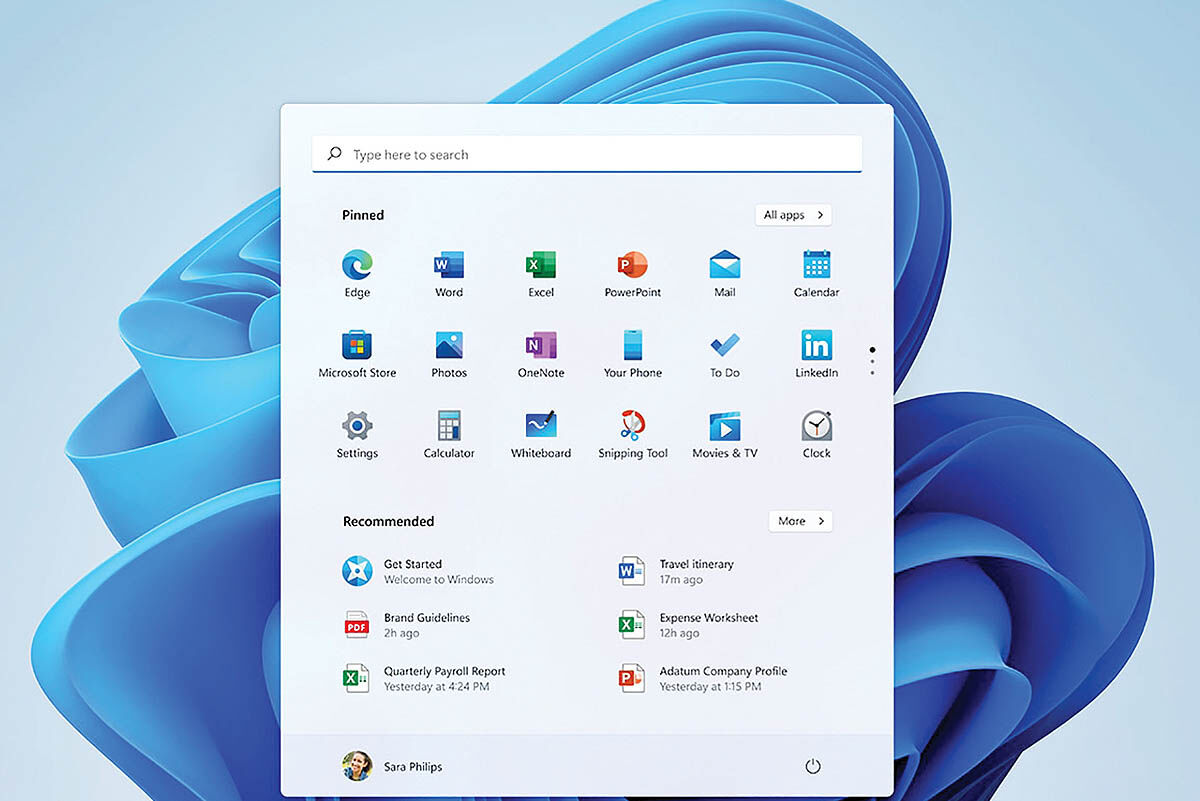Show all apps list

click(x=793, y=215)
